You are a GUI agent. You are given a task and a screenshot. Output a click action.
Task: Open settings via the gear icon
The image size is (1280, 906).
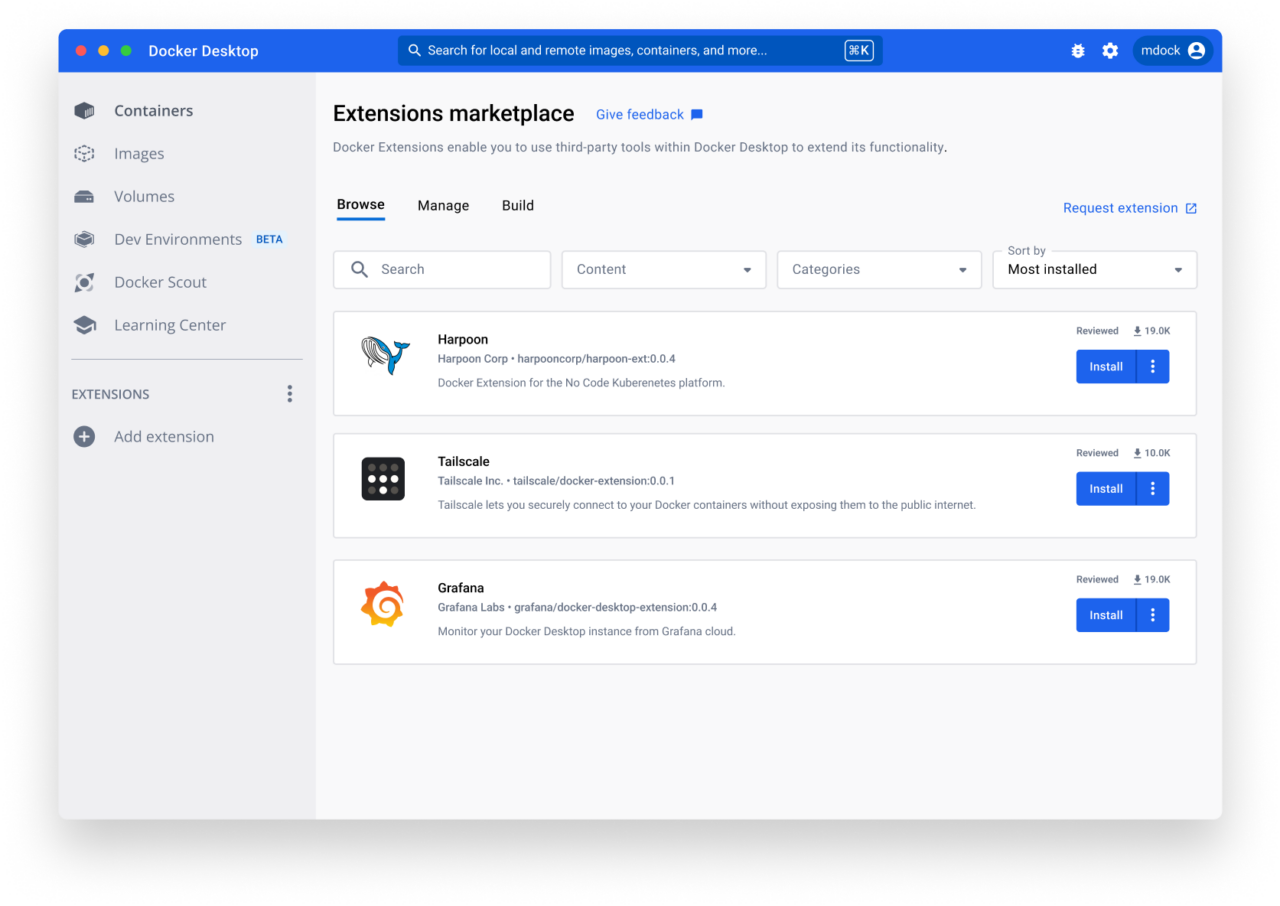point(1110,51)
